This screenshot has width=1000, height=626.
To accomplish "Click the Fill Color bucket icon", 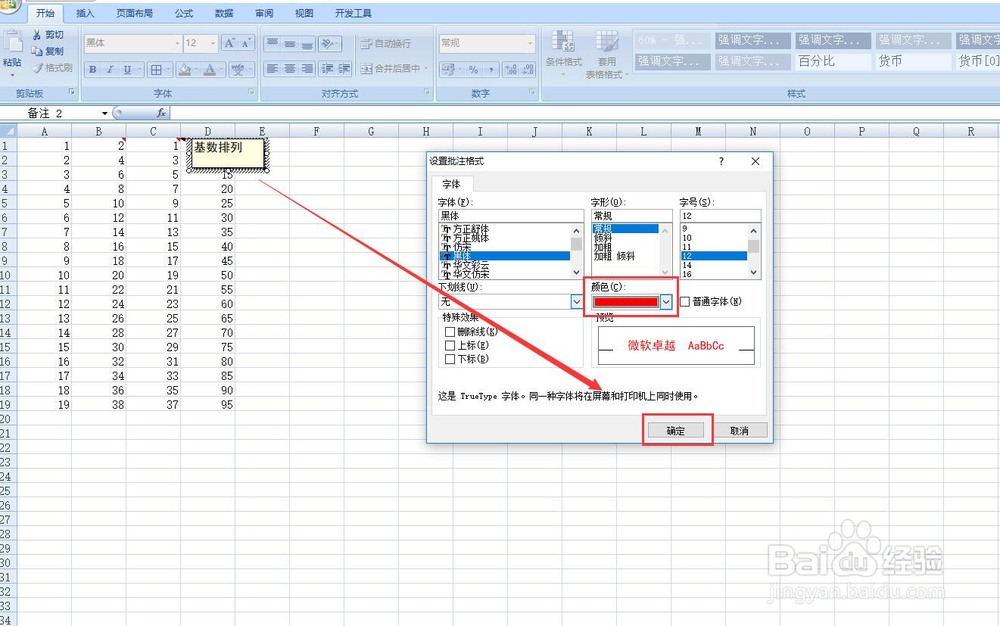I will [x=184, y=69].
